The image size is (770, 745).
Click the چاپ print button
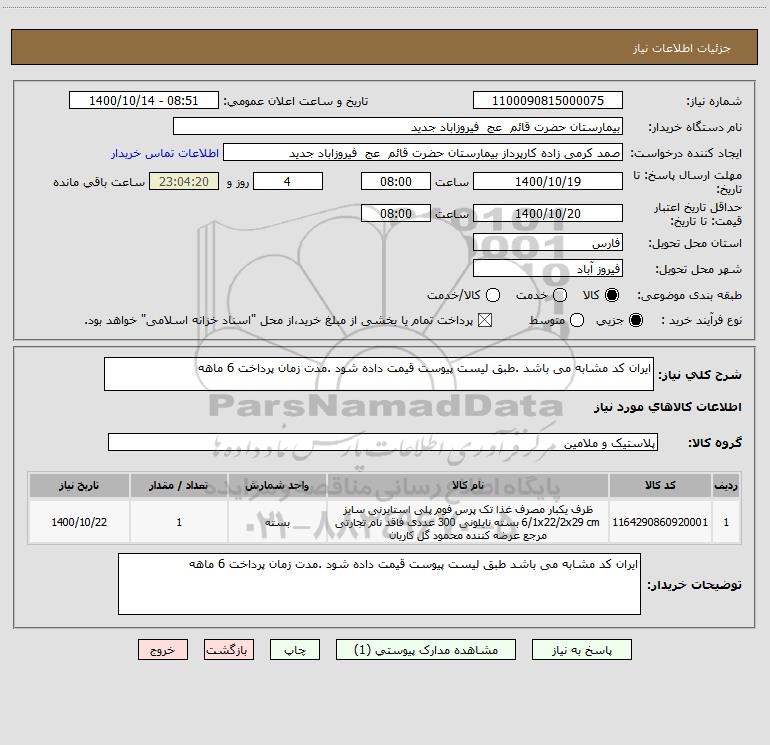(x=295, y=650)
